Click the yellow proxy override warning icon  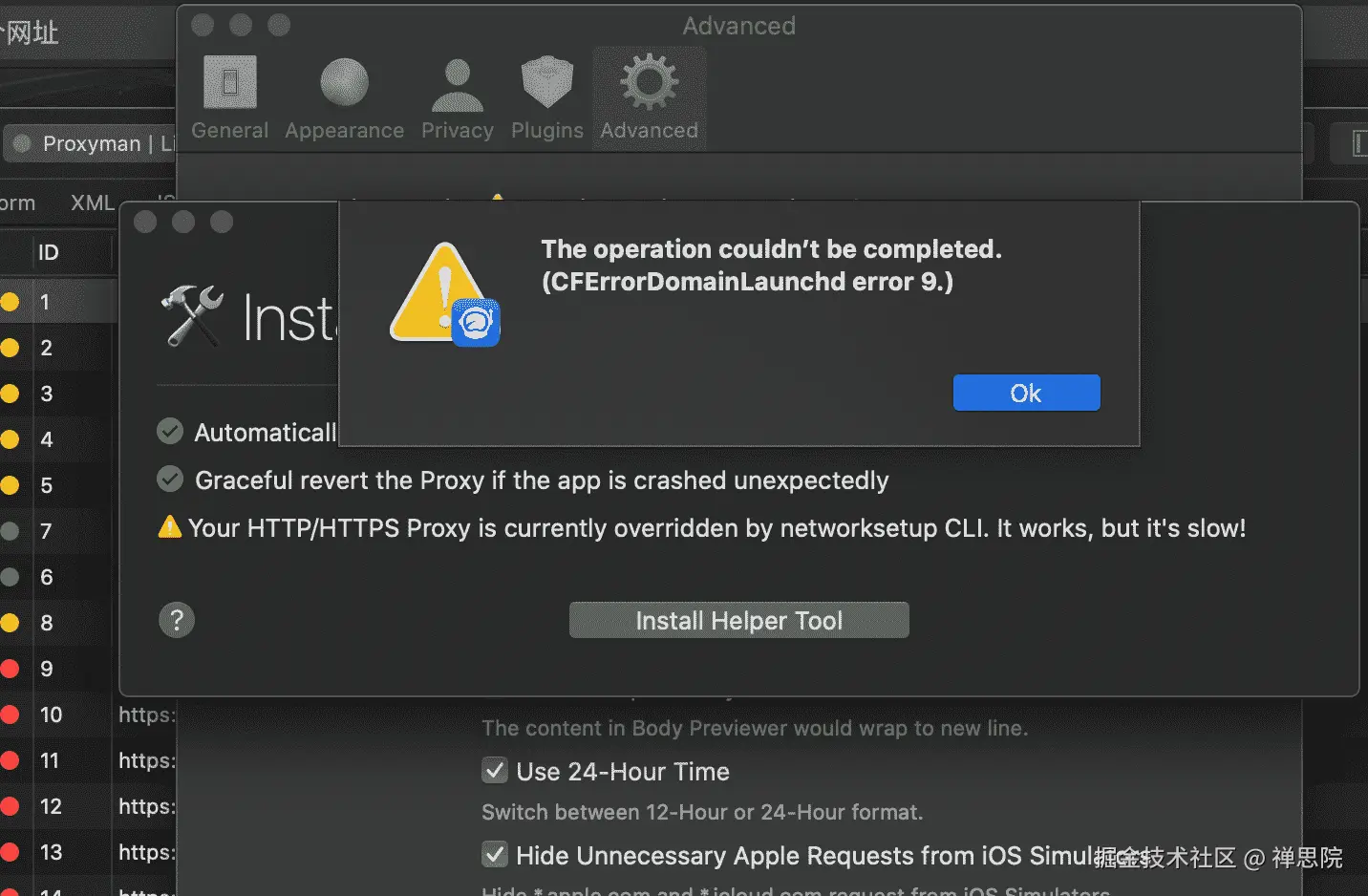coord(170,527)
